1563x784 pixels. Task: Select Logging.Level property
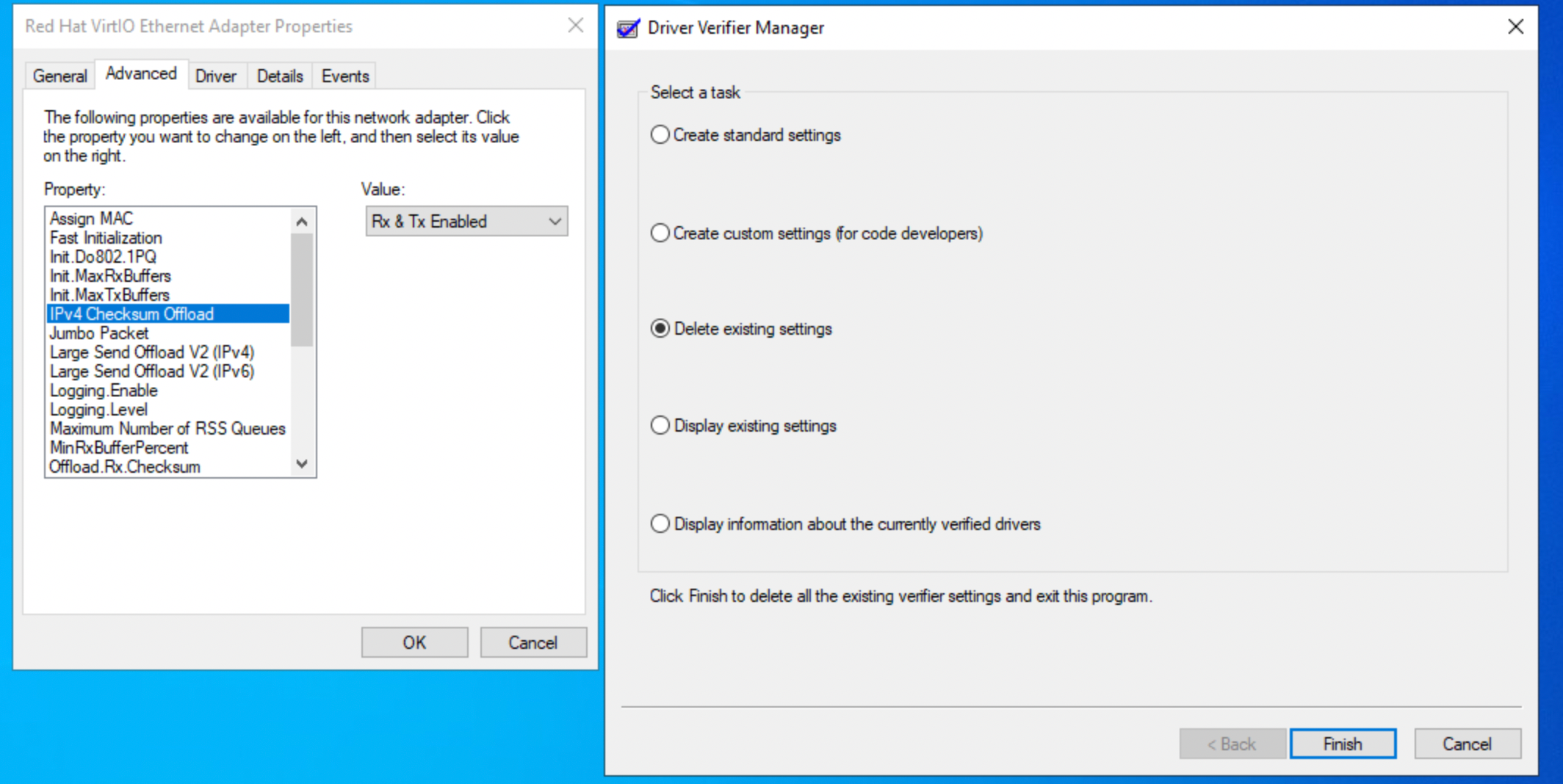(x=168, y=410)
